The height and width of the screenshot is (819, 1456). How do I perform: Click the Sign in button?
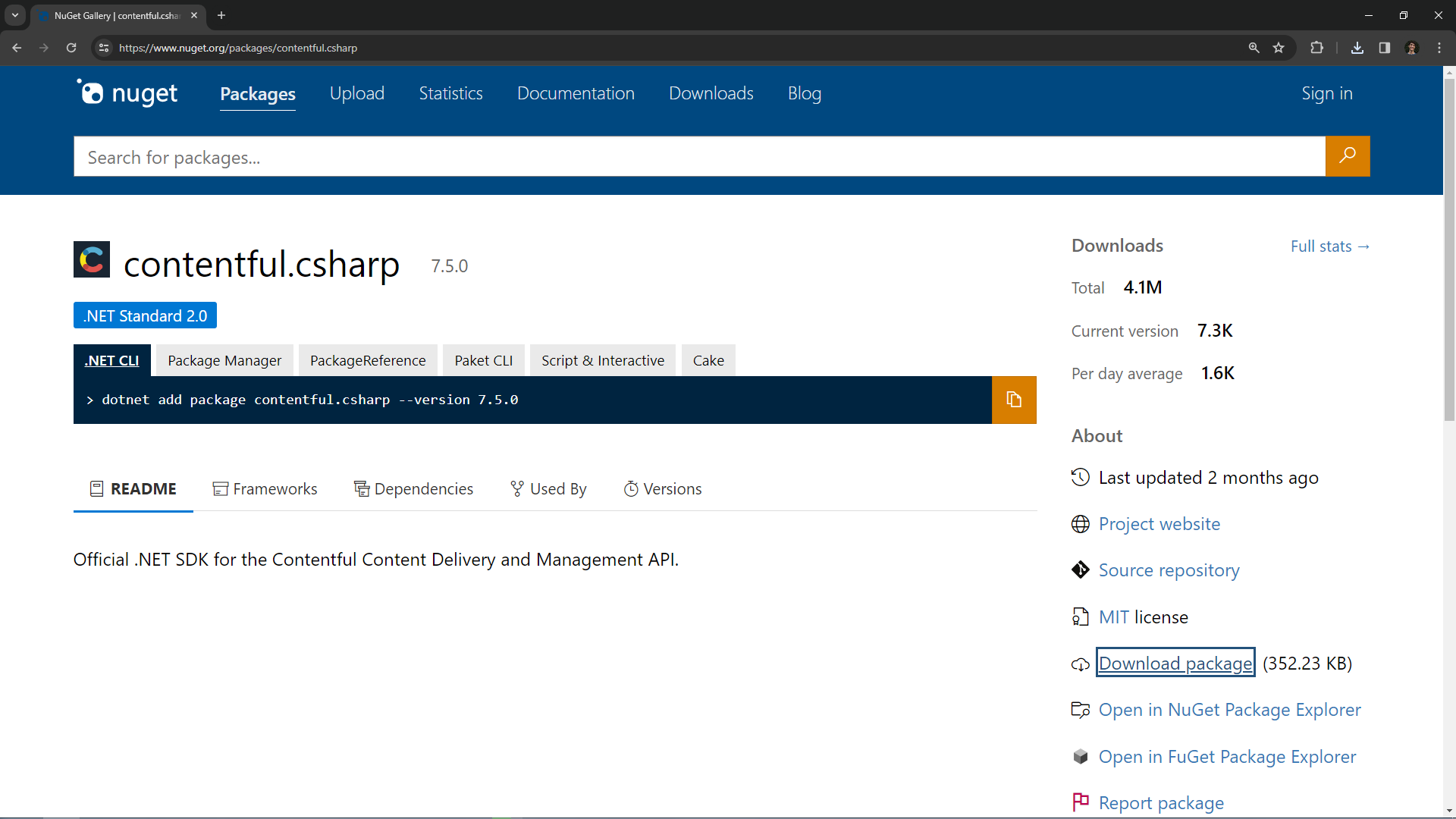(x=1326, y=93)
